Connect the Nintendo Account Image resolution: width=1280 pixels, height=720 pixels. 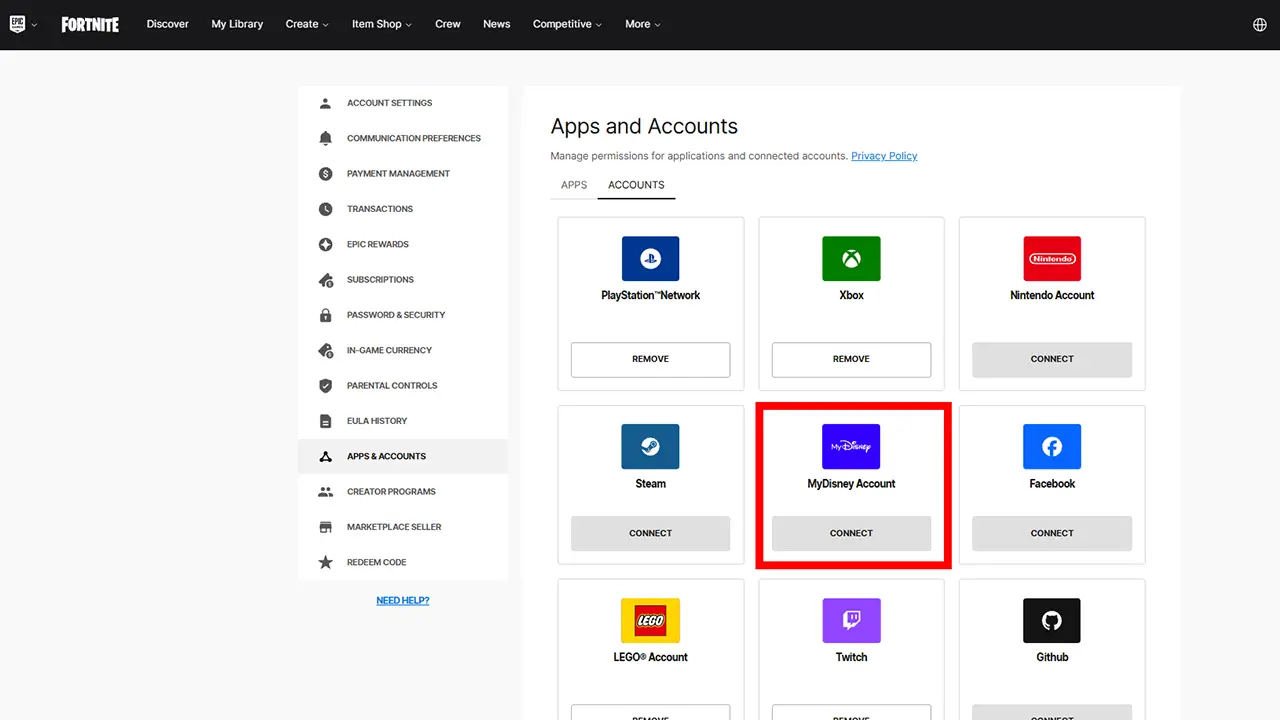[x=1052, y=359]
